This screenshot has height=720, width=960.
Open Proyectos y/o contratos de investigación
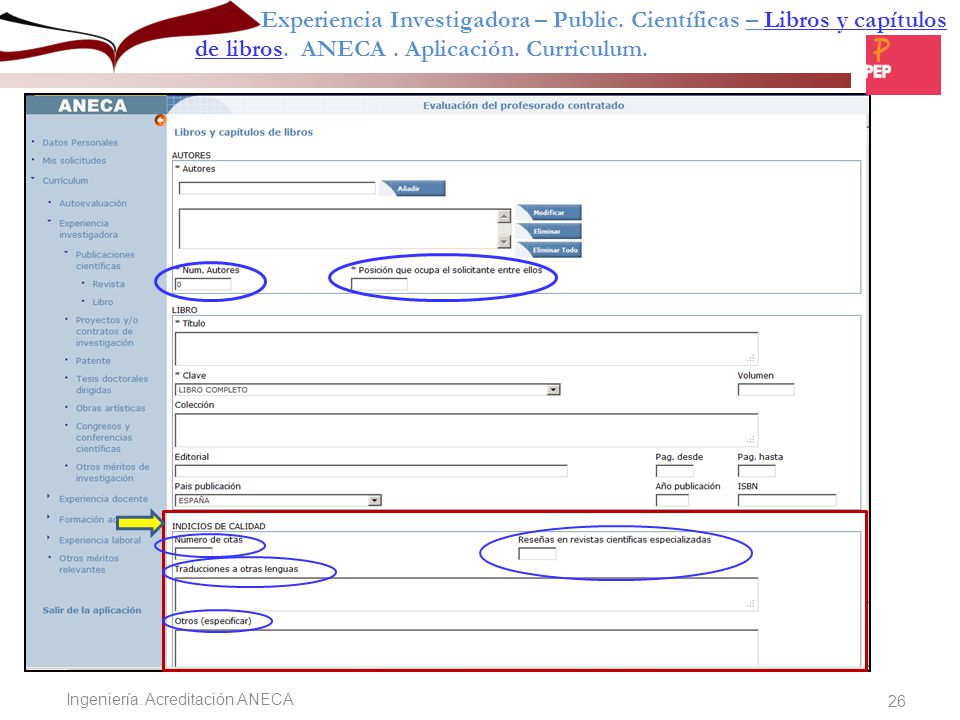point(107,331)
